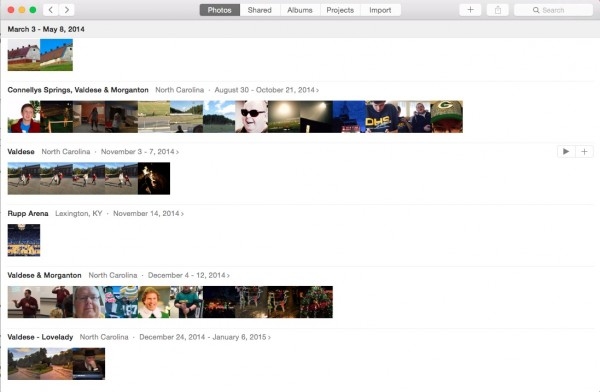
Task: Switch to the Import tab
Action: tap(380, 10)
